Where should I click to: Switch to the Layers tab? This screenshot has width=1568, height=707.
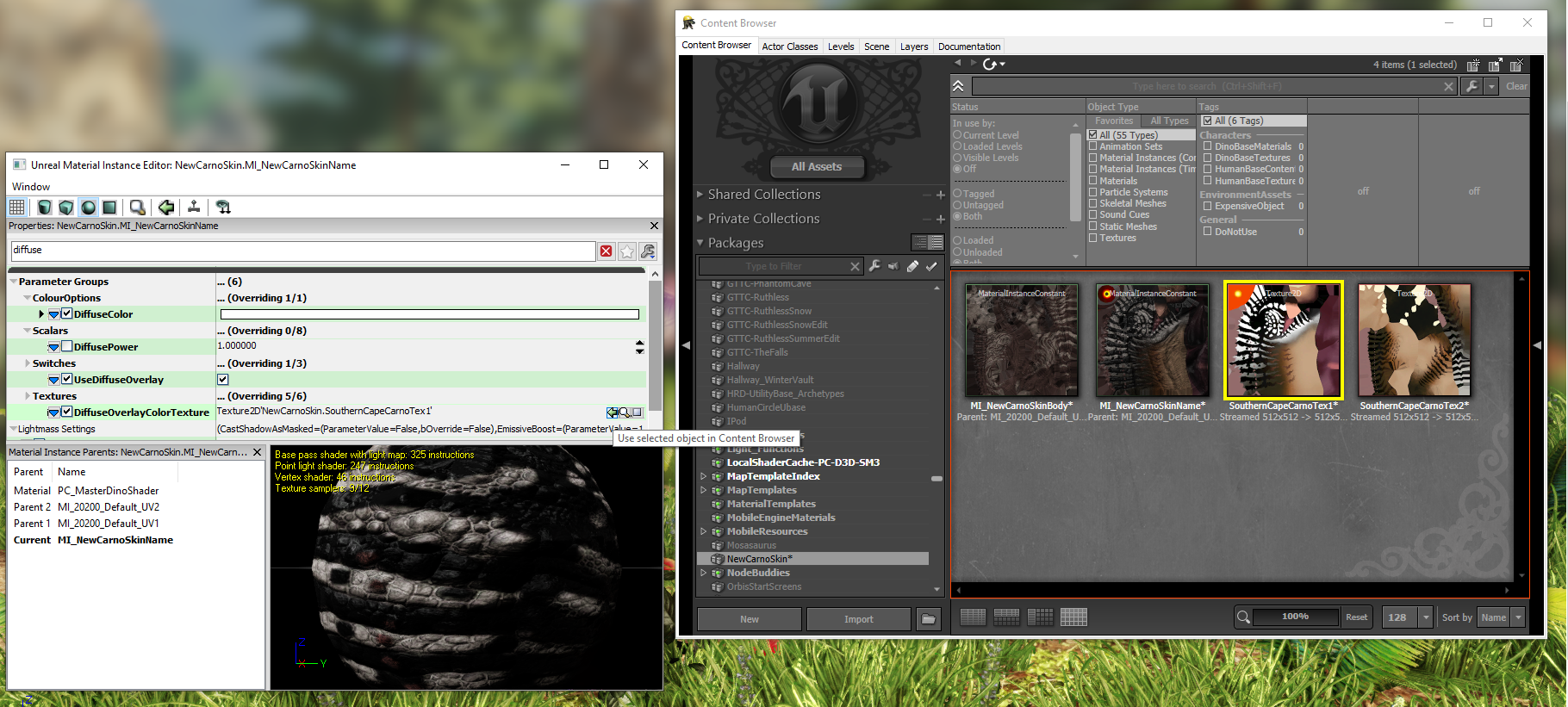[x=914, y=47]
